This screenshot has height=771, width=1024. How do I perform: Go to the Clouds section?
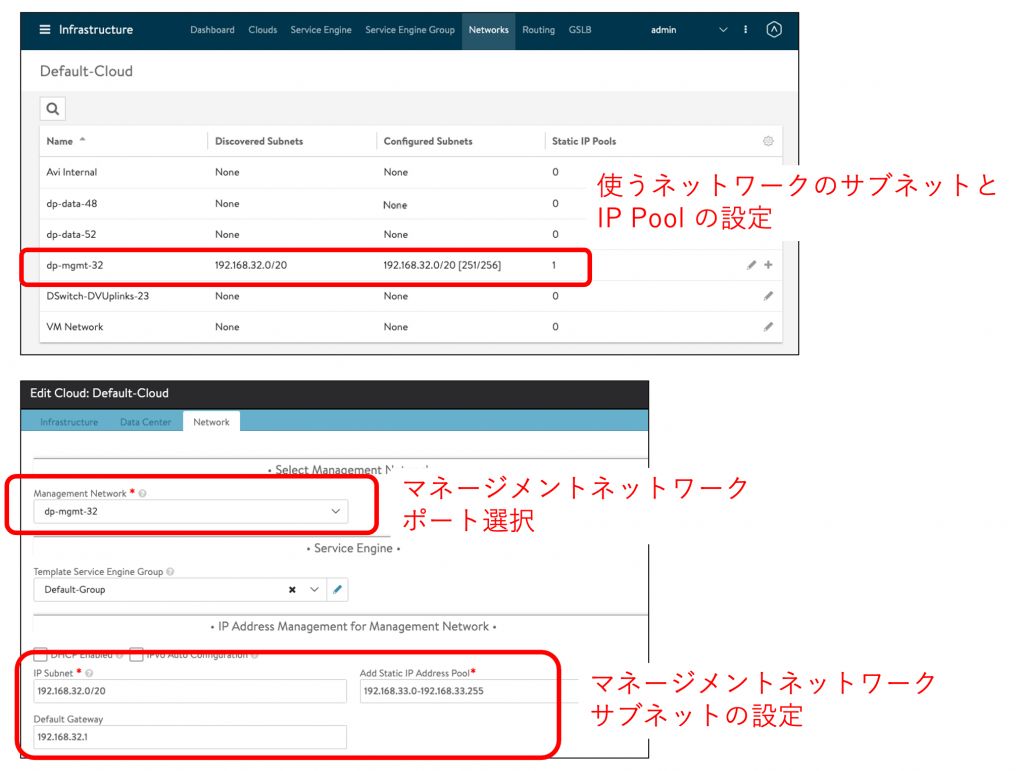pyautogui.click(x=263, y=30)
